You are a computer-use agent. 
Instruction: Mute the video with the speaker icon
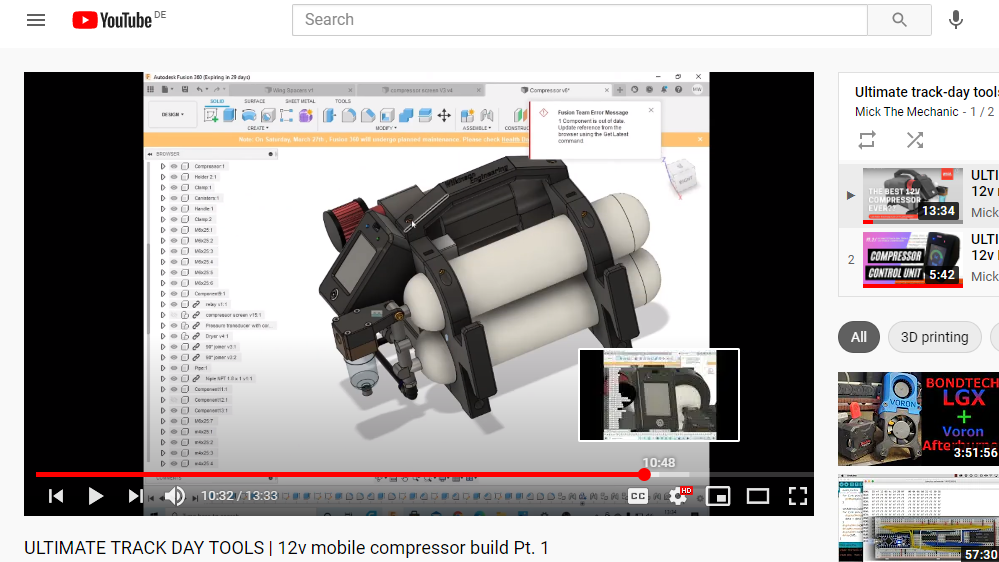tap(173, 496)
